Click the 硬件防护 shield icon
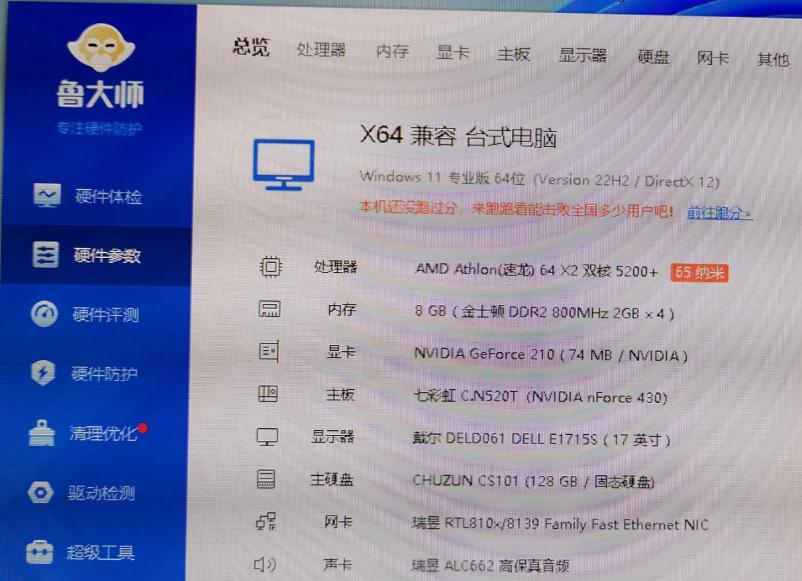This screenshot has width=802, height=581. [45, 374]
